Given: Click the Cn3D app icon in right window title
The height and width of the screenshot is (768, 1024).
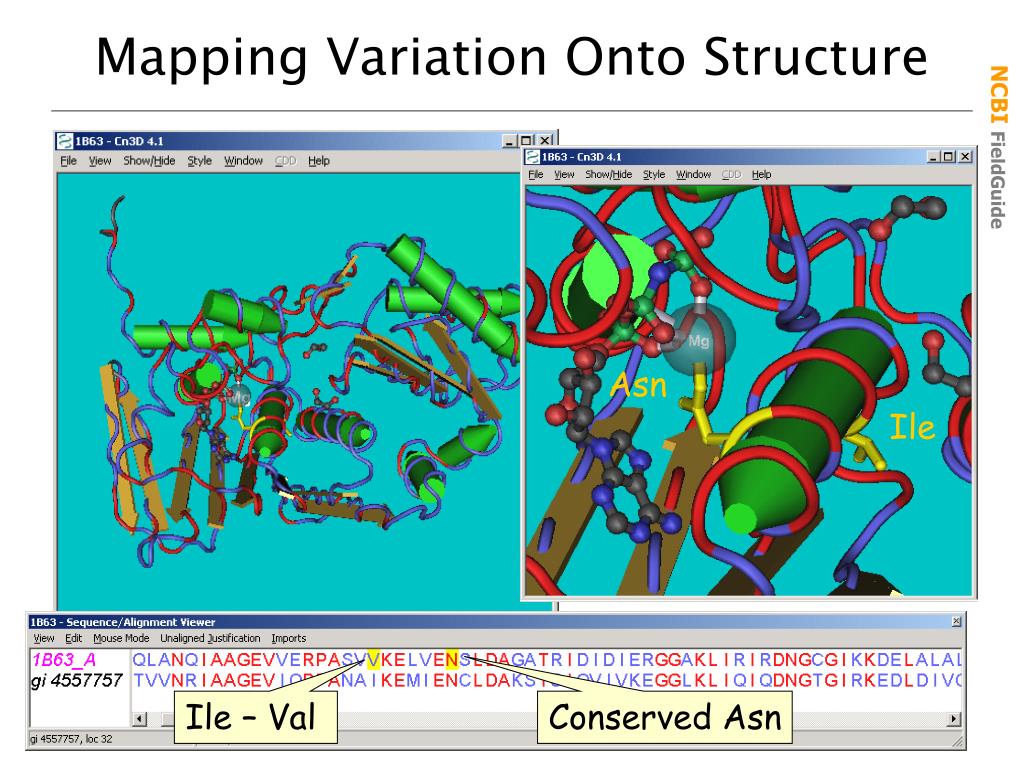Looking at the screenshot, I should tap(534, 157).
